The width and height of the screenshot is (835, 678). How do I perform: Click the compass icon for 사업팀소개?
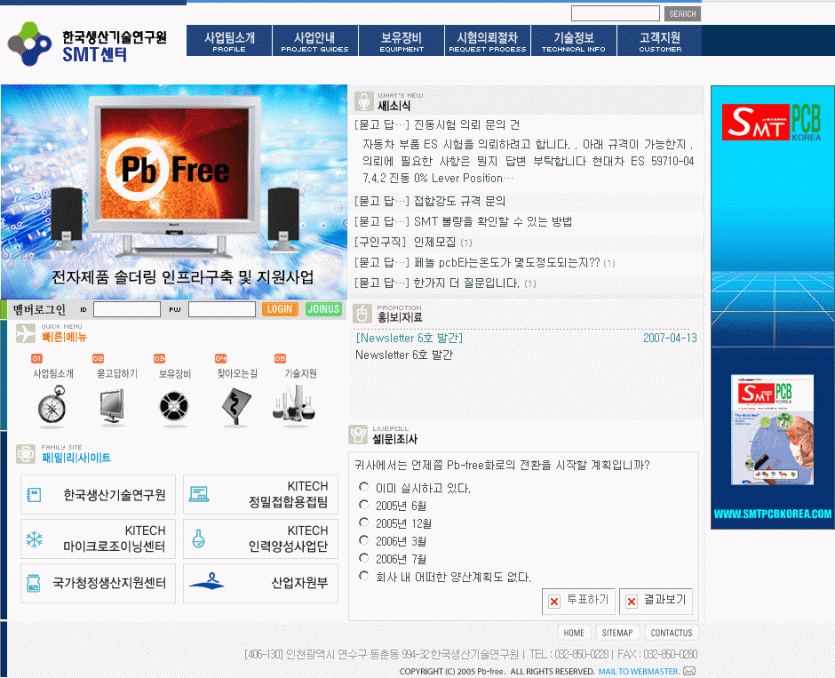tap(52, 406)
